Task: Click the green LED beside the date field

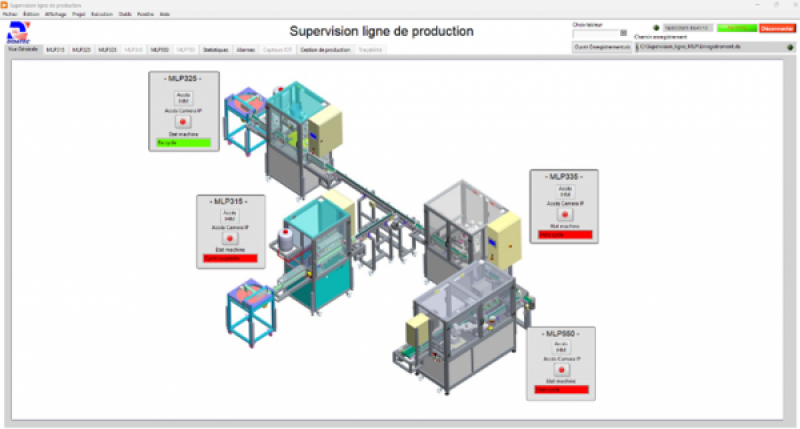Action: (x=656, y=28)
